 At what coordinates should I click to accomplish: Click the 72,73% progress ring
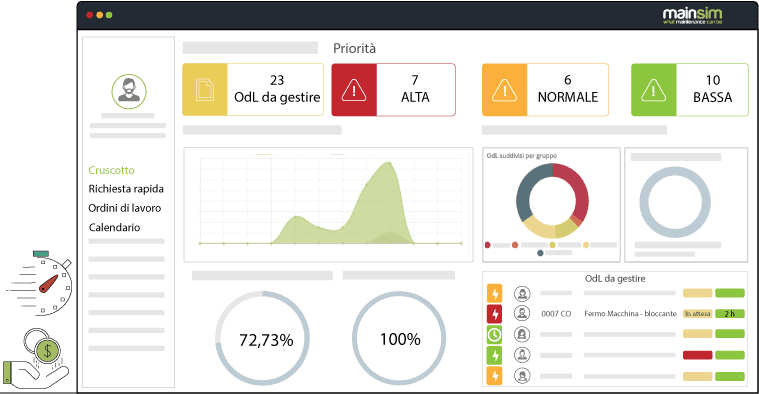pos(262,338)
